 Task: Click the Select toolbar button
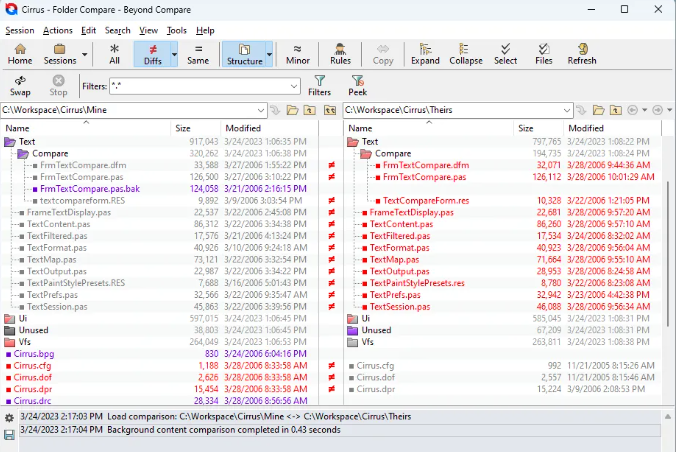point(505,54)
